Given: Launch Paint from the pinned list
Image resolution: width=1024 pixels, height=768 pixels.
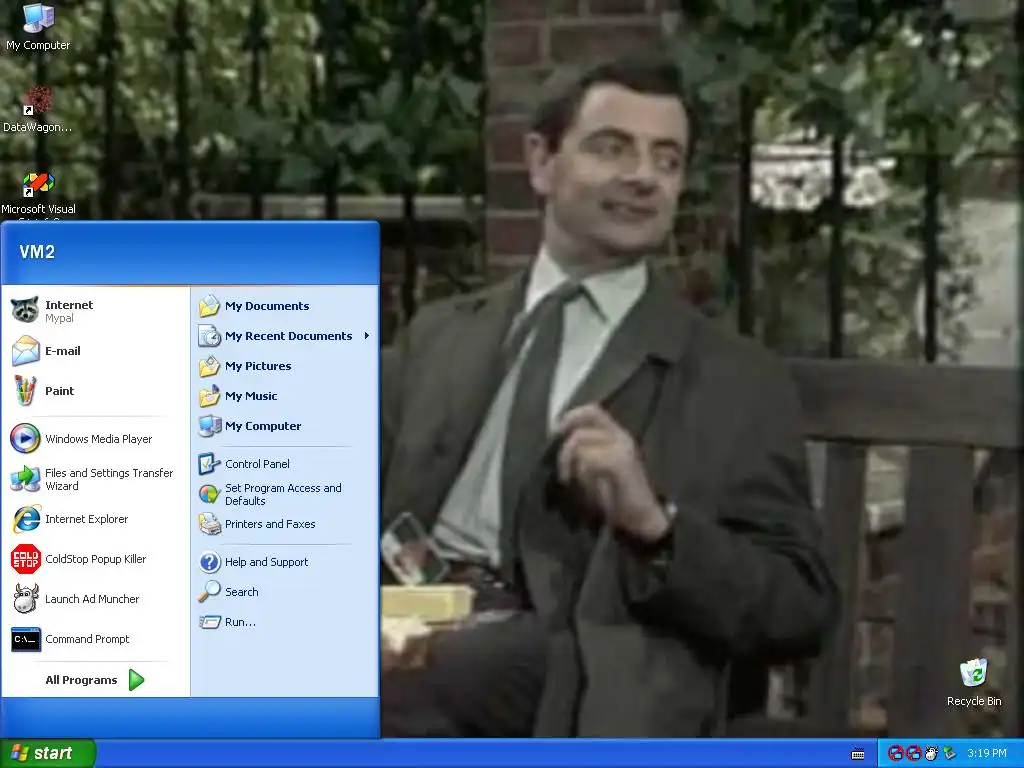Looking at the screenshot, I should [95, 391].
